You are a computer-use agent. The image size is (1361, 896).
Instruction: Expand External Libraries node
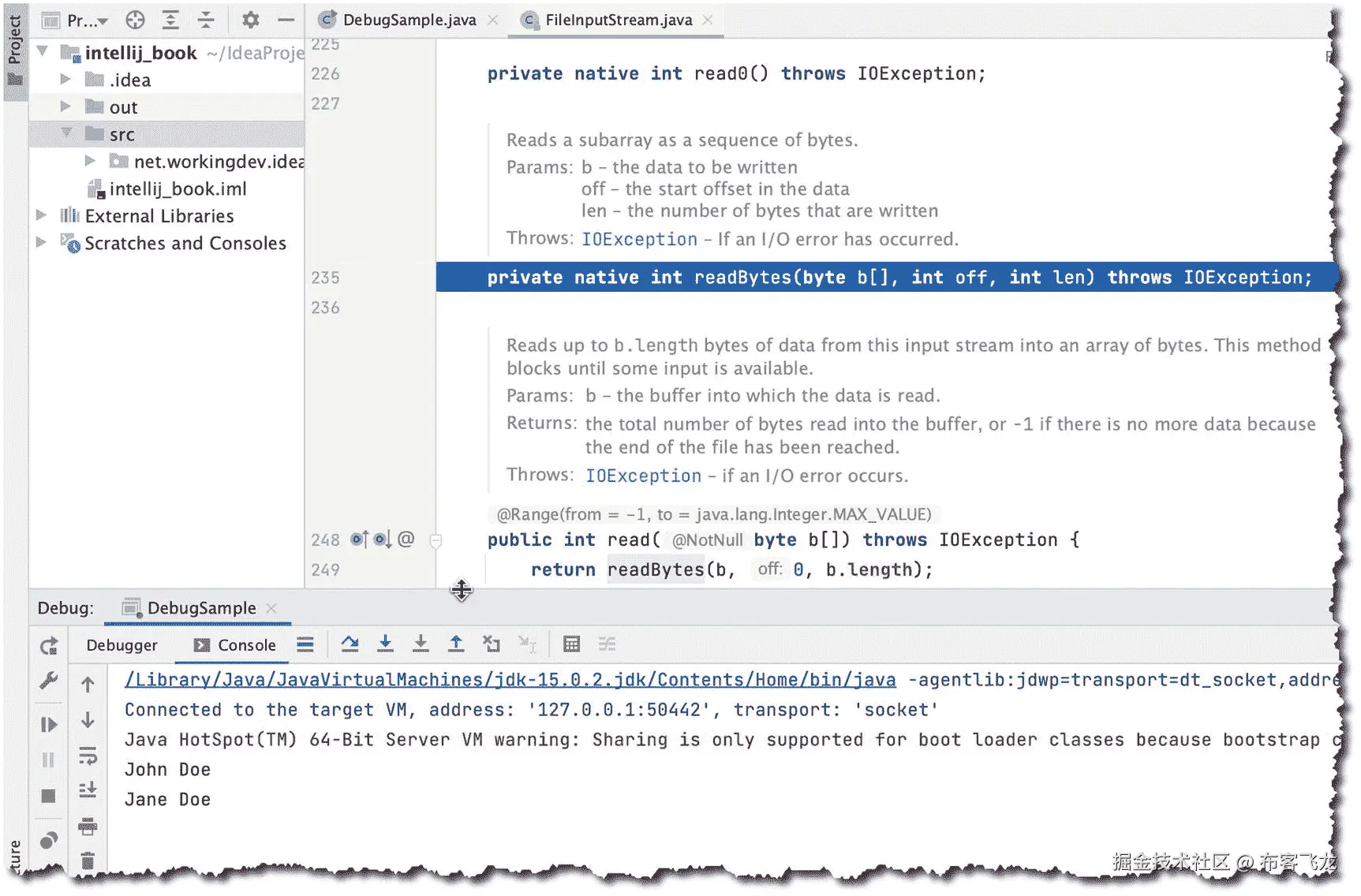point(42,215)
